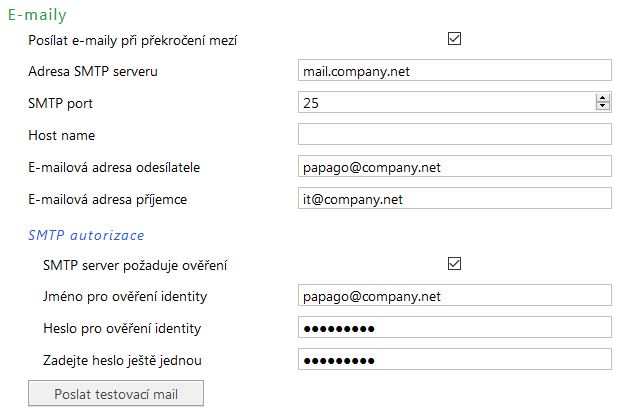Image resolution: width=621 pixels, height=417 pixels.
Task: Click the 'Poslat testovací mail' button
Action: point(116,393)
